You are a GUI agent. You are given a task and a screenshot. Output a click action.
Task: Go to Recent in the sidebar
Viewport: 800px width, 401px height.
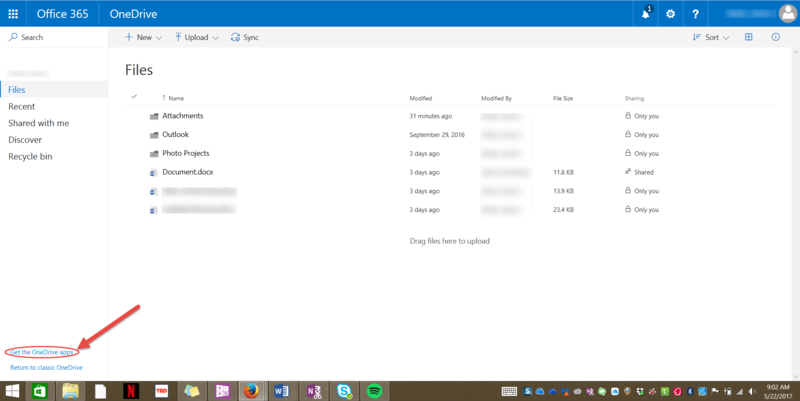(22, 106)
